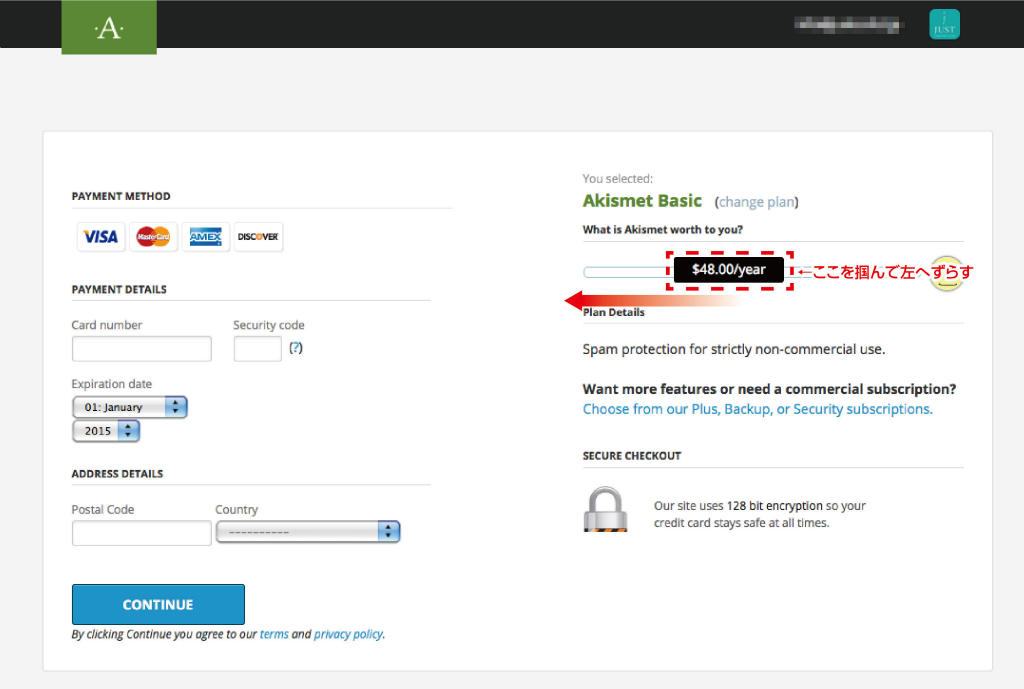
Task: Click the 'You selected:' text
Action: click(617, 178)
